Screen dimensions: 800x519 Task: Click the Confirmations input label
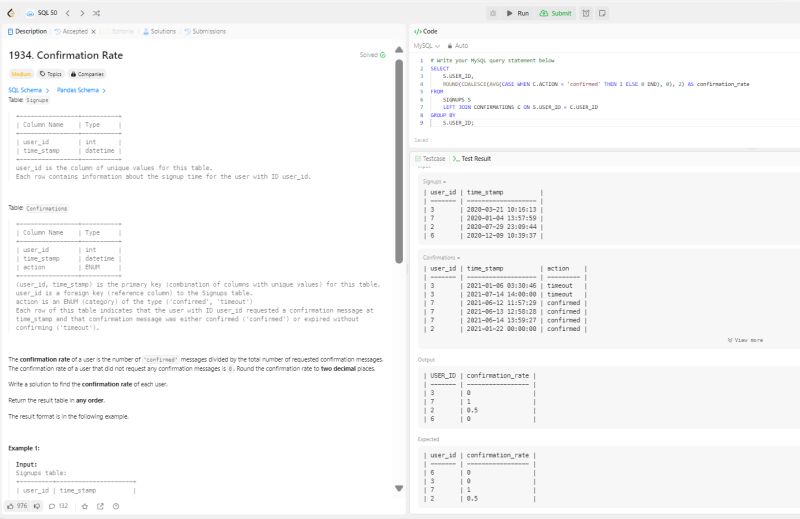(x=441, y=258)
